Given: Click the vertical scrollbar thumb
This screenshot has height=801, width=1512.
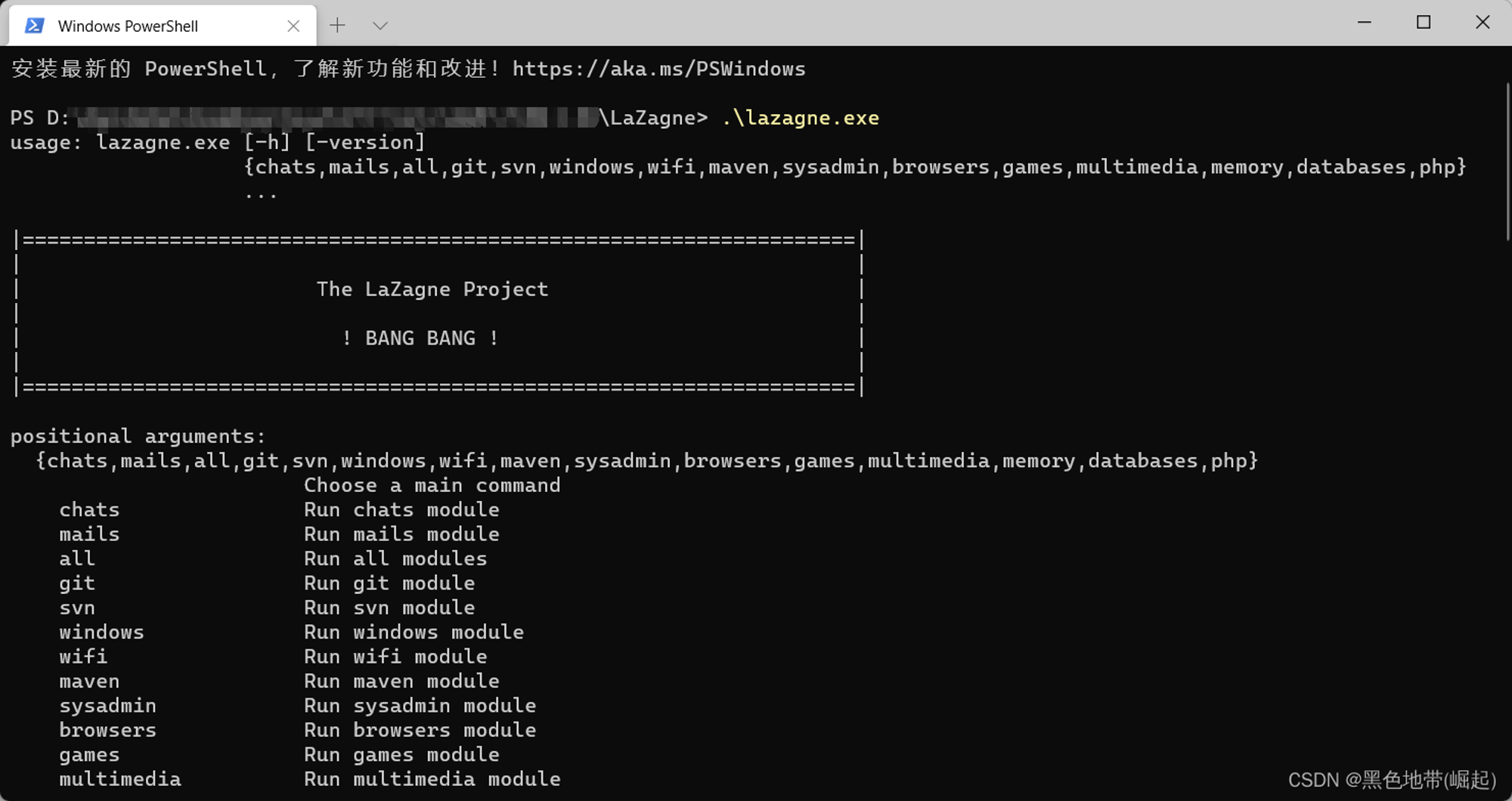Looking at the screenshot, I should 1507,162.
